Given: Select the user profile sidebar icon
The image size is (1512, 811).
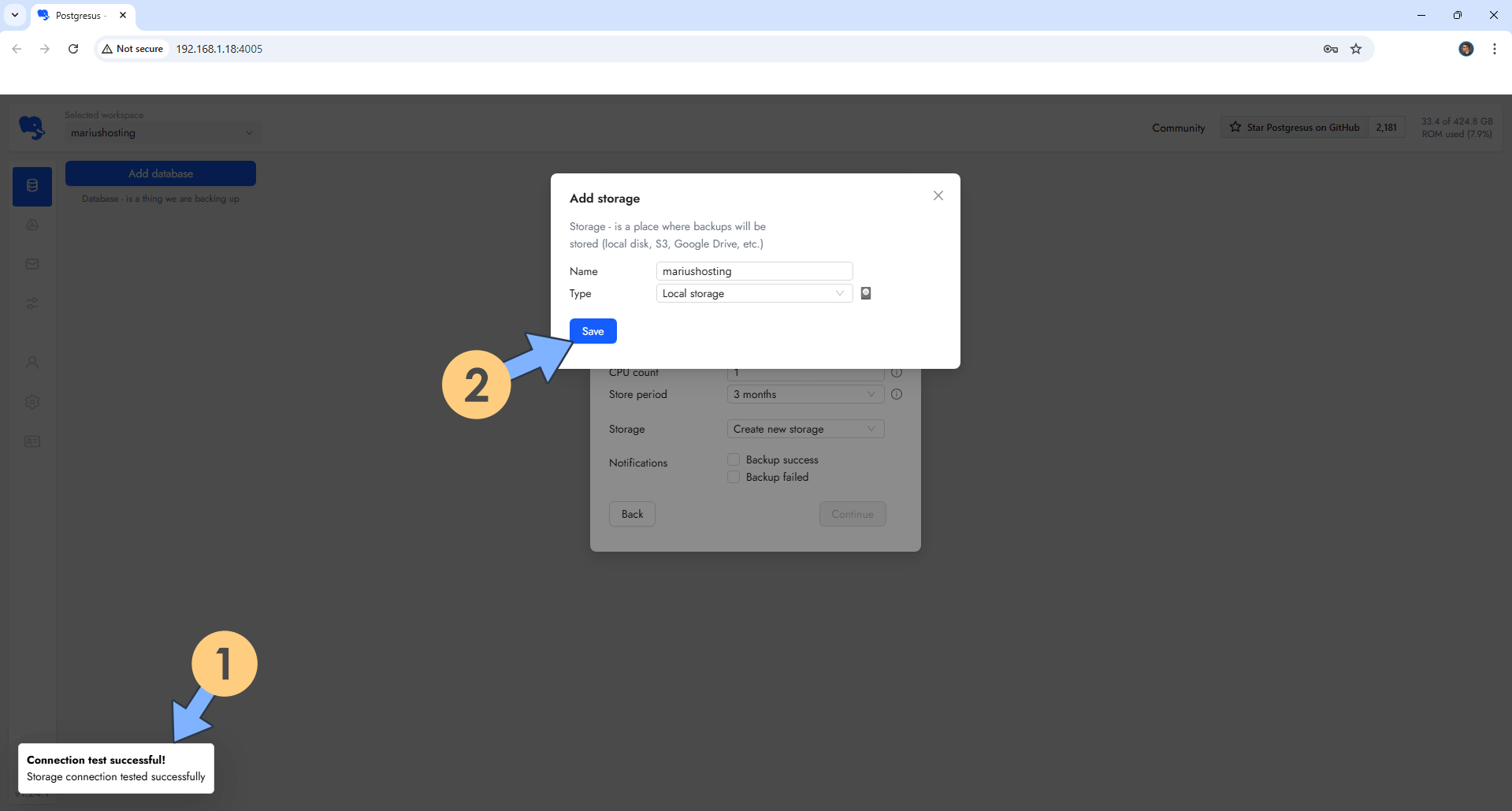Looking at the screenshot, I should [x=32, y=363].
